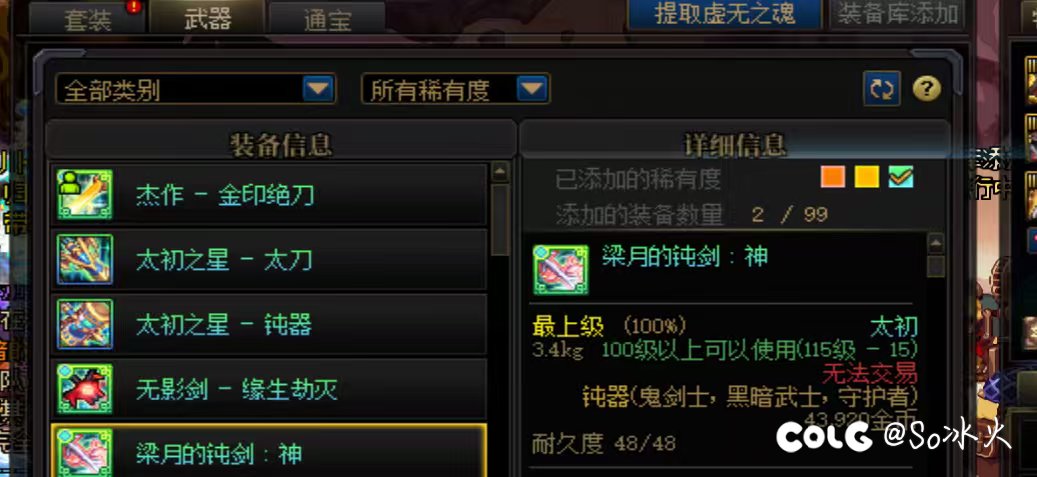The width and height of the screenshot is (1037, 477).
Task: Switch to the 通宝 tab
Action: [x=327, y=19]
